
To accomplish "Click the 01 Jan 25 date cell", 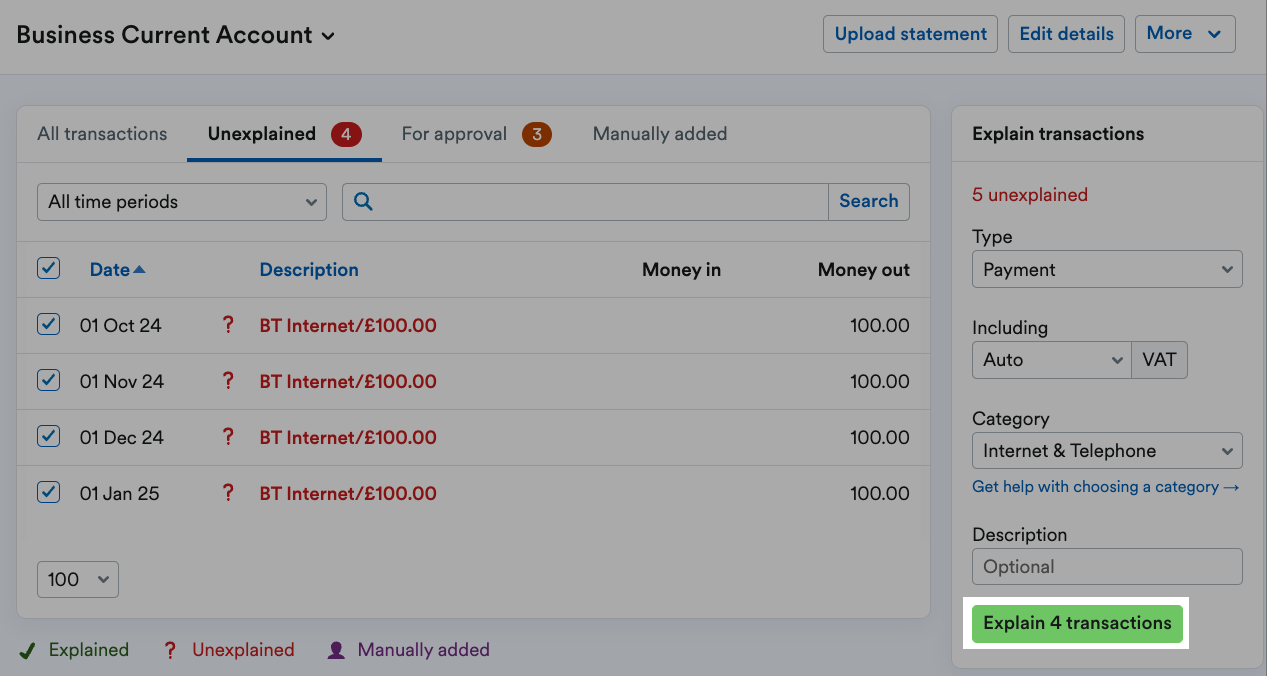I will click(x=119, y=494).
